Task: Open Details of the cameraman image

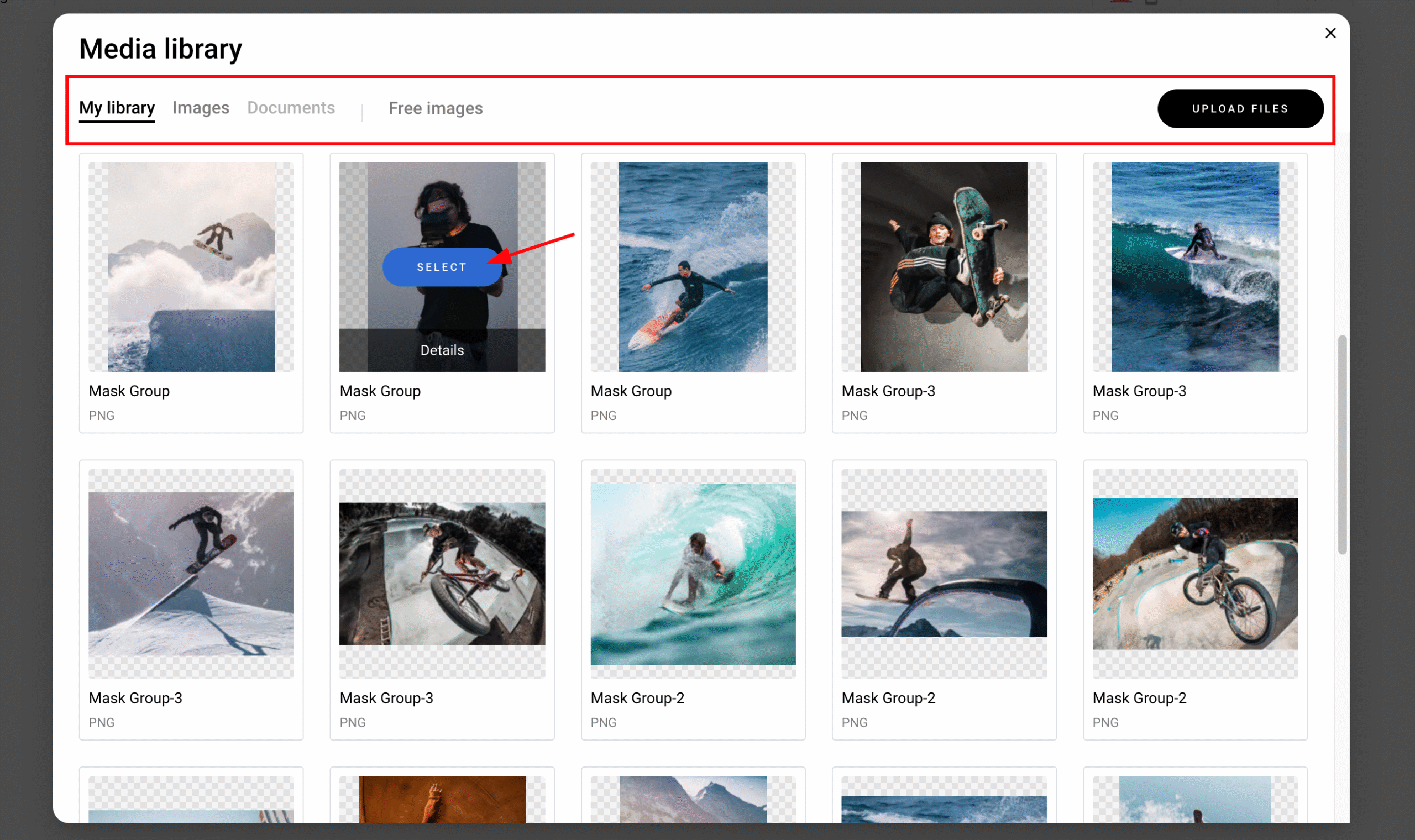Action: point(442,350)
